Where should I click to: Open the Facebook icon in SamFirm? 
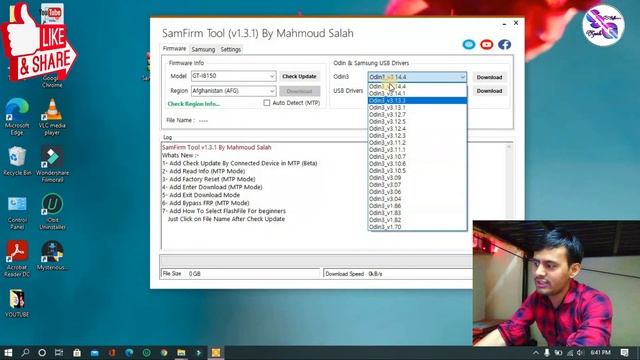(504, 44)
